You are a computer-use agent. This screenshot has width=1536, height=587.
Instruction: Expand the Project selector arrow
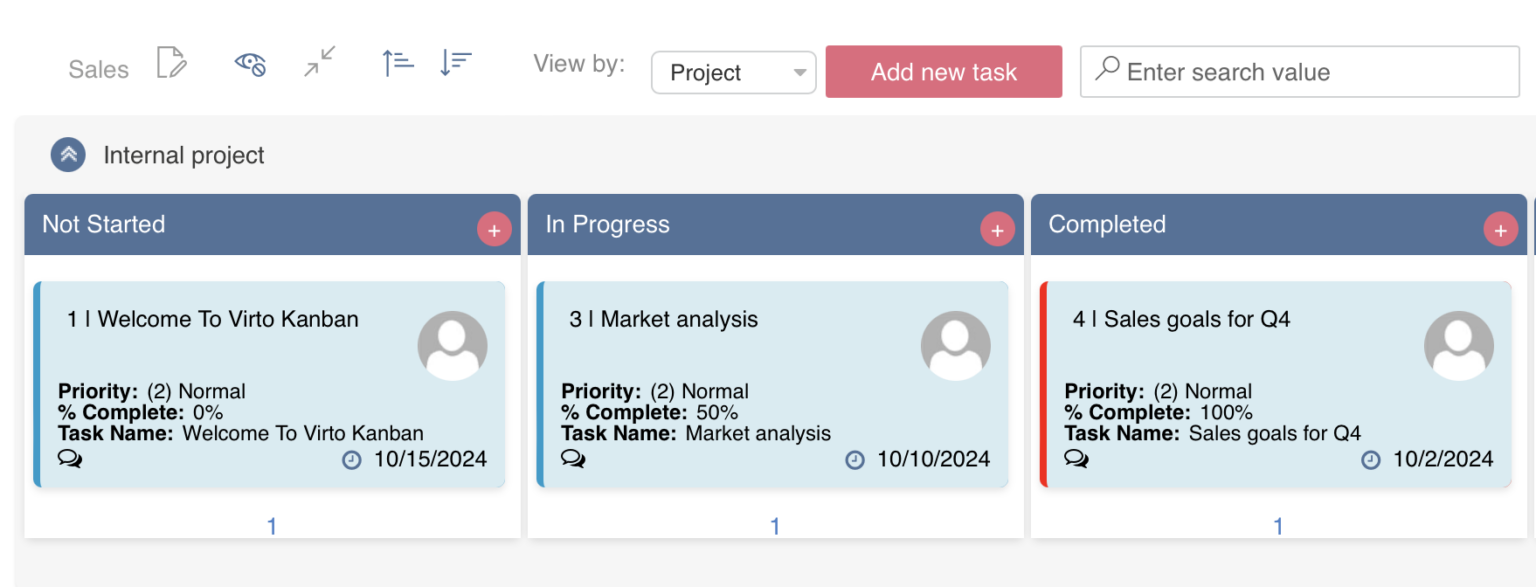coord(799,72)
